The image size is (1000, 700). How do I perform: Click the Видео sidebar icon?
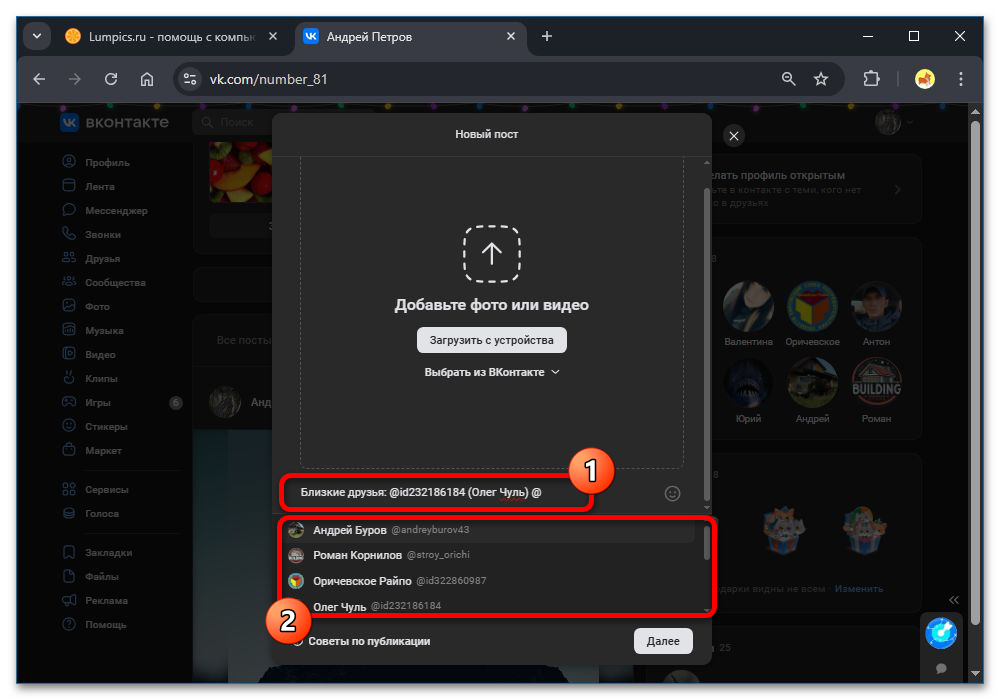click(x=69, y=353)
